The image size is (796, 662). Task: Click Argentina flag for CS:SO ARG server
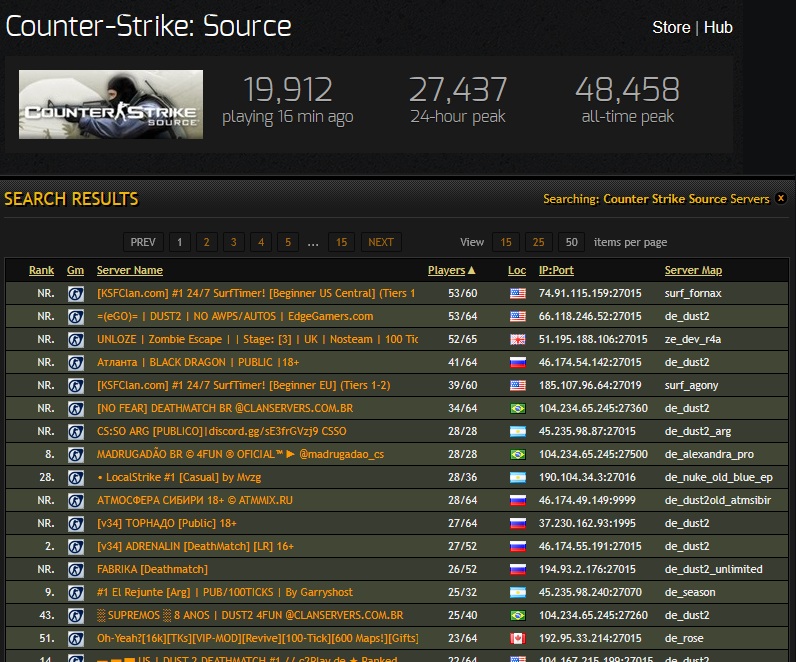click(x=518, y=432)
